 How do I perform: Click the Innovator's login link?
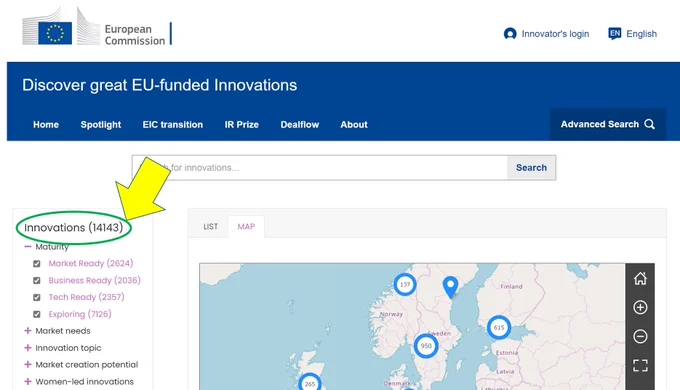(555, 34)
